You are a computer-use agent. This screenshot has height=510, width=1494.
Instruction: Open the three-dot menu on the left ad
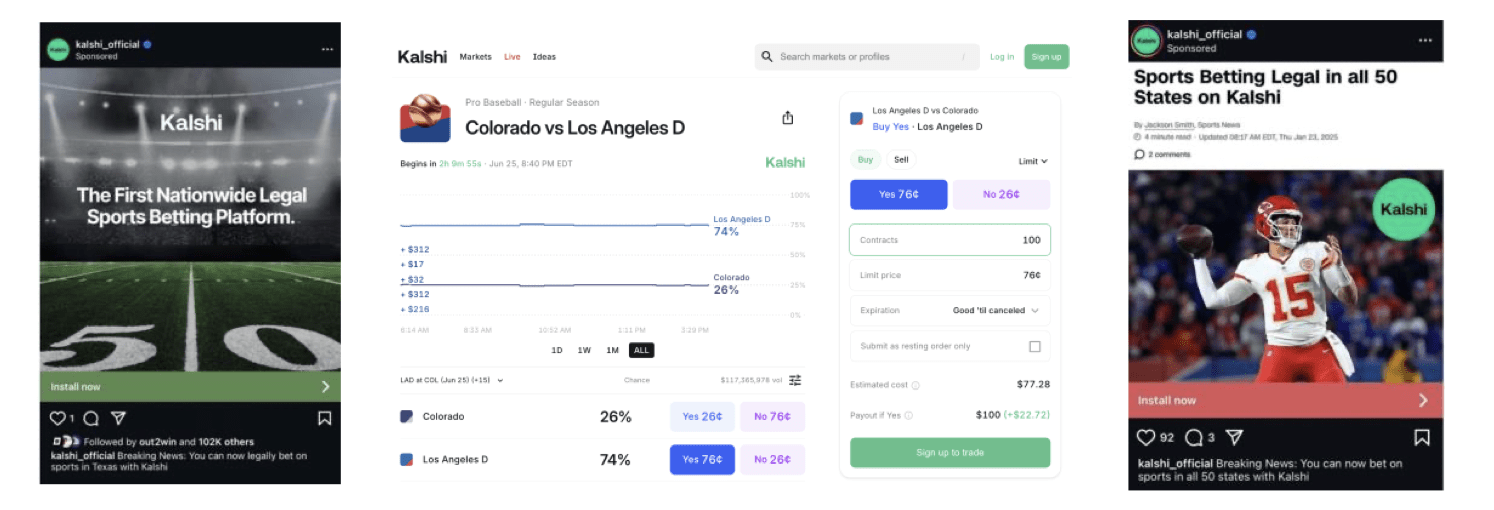click(x=327, y=49)
